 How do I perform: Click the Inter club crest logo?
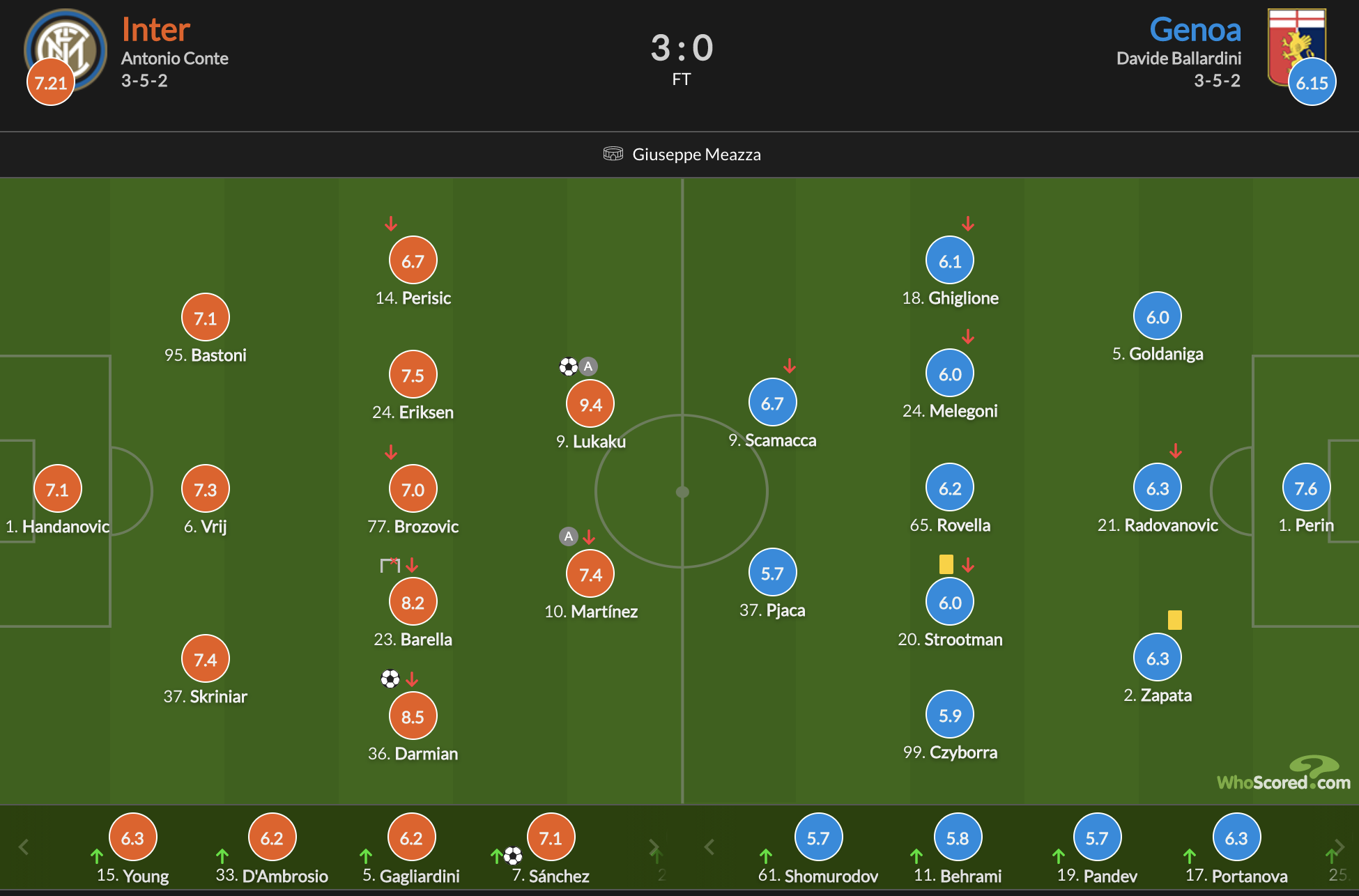click(x=66, y=50)
